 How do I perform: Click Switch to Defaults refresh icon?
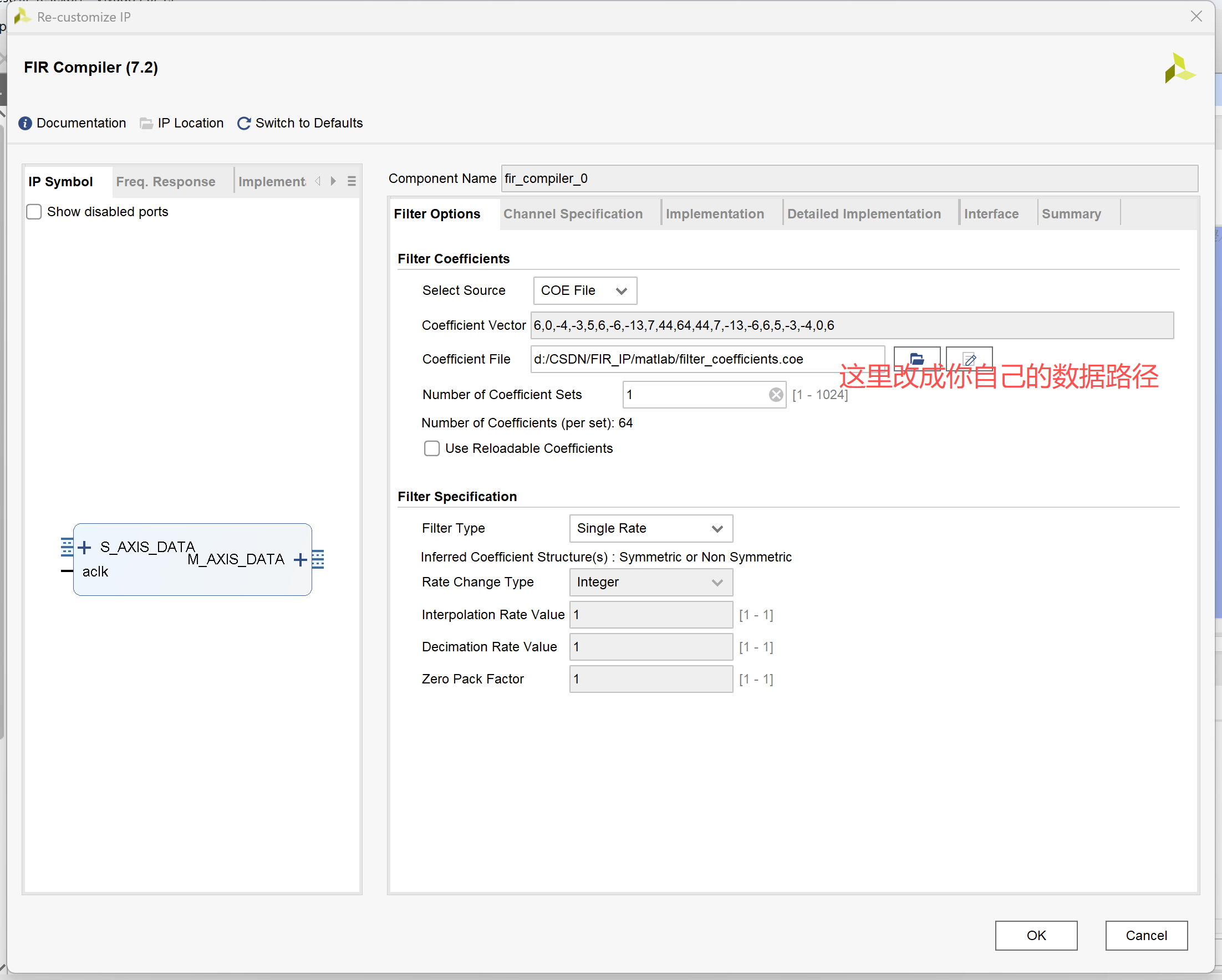pos(244,123)
